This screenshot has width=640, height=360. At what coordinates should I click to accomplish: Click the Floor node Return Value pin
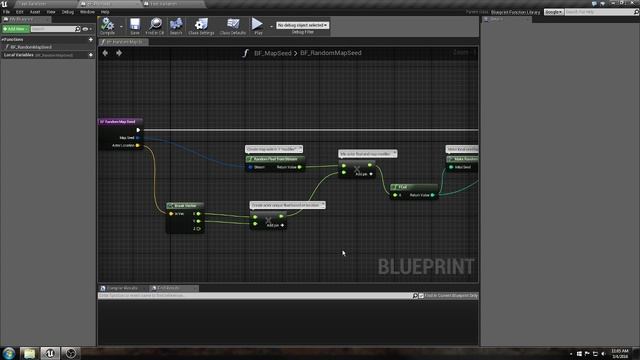point(433,196)
